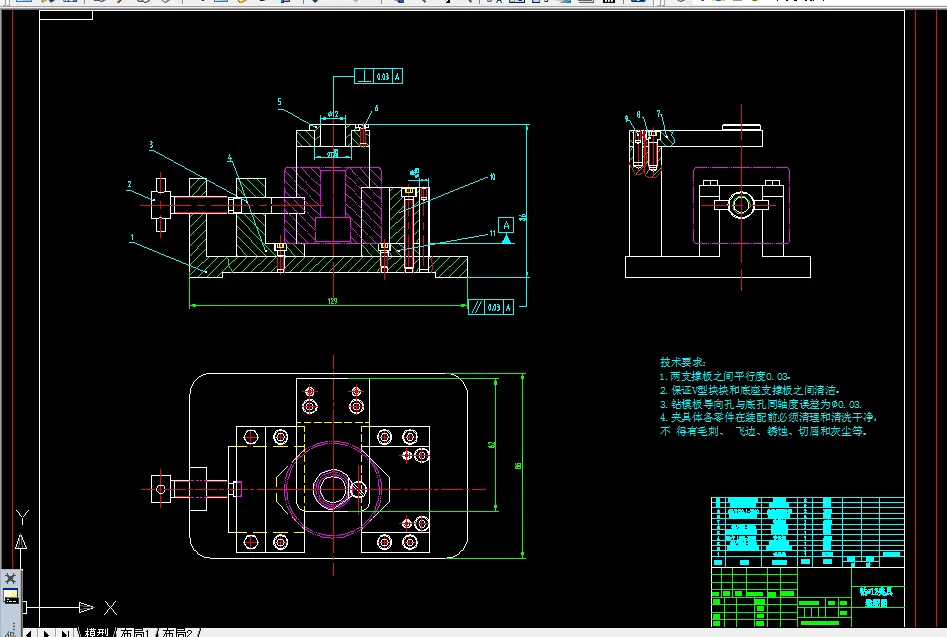Image resolution: width=947 pixels, height=637 pixels.
Task: Open the 布局1 layout tab
Action: pyautogui.click(x=135, y=632)
